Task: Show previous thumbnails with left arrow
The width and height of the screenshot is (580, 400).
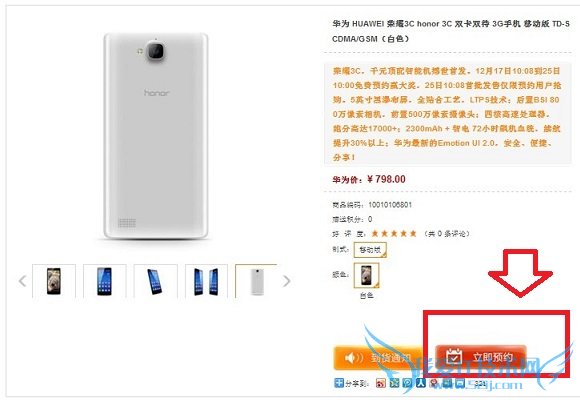Action: point(23,281)
